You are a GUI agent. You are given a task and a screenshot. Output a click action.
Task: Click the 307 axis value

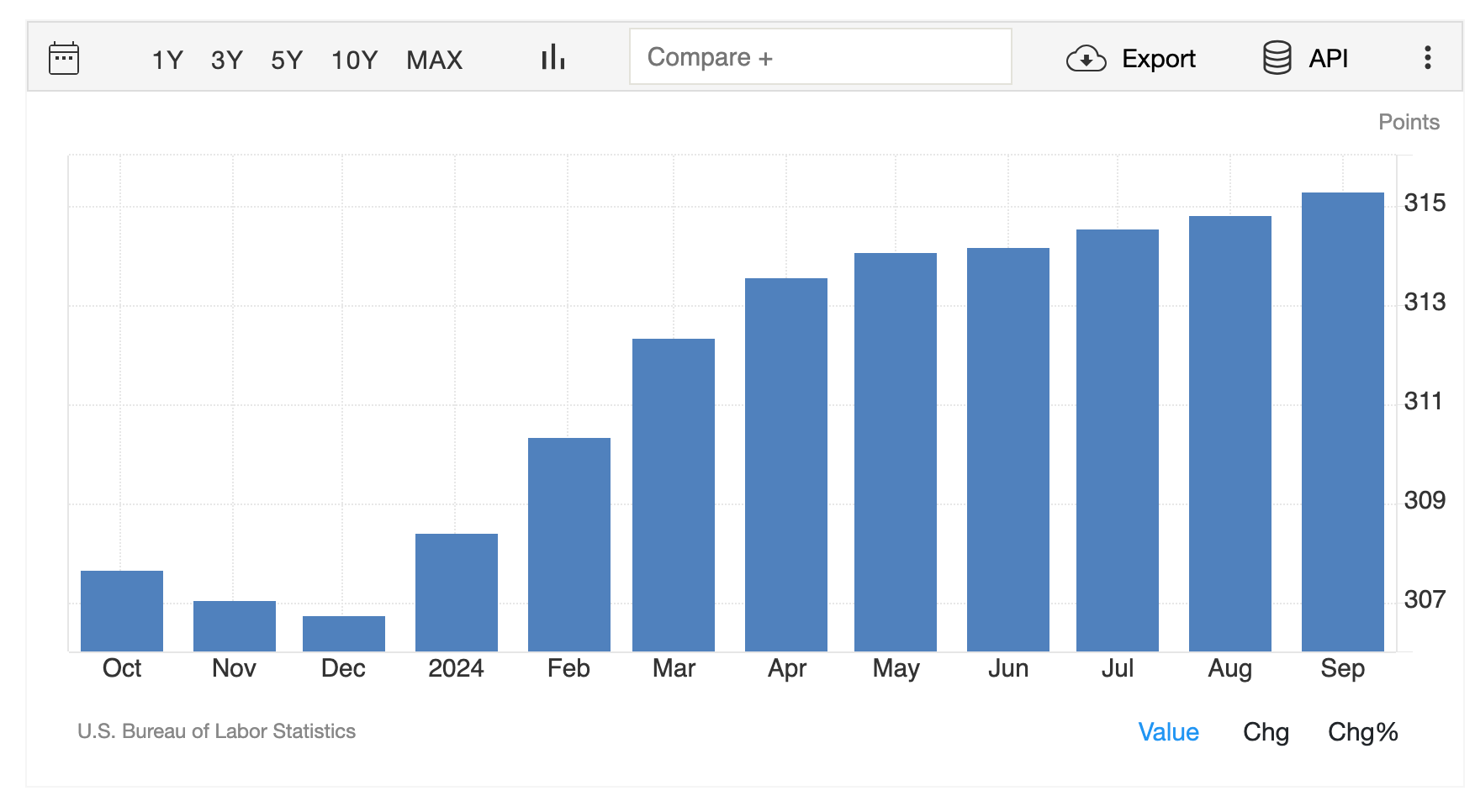click(1425, 599)
